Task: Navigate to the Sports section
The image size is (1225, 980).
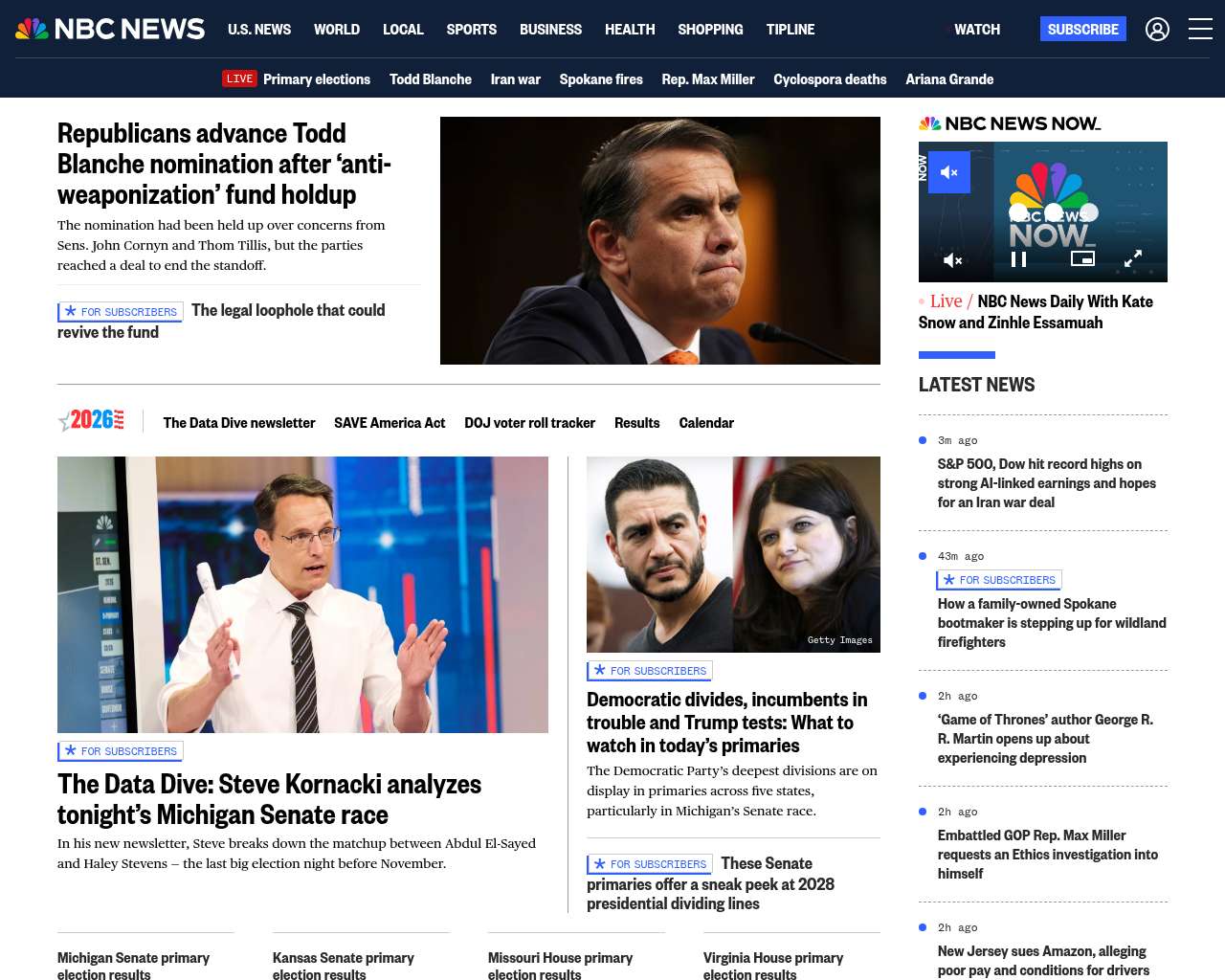Action: (x=472, y=30)
